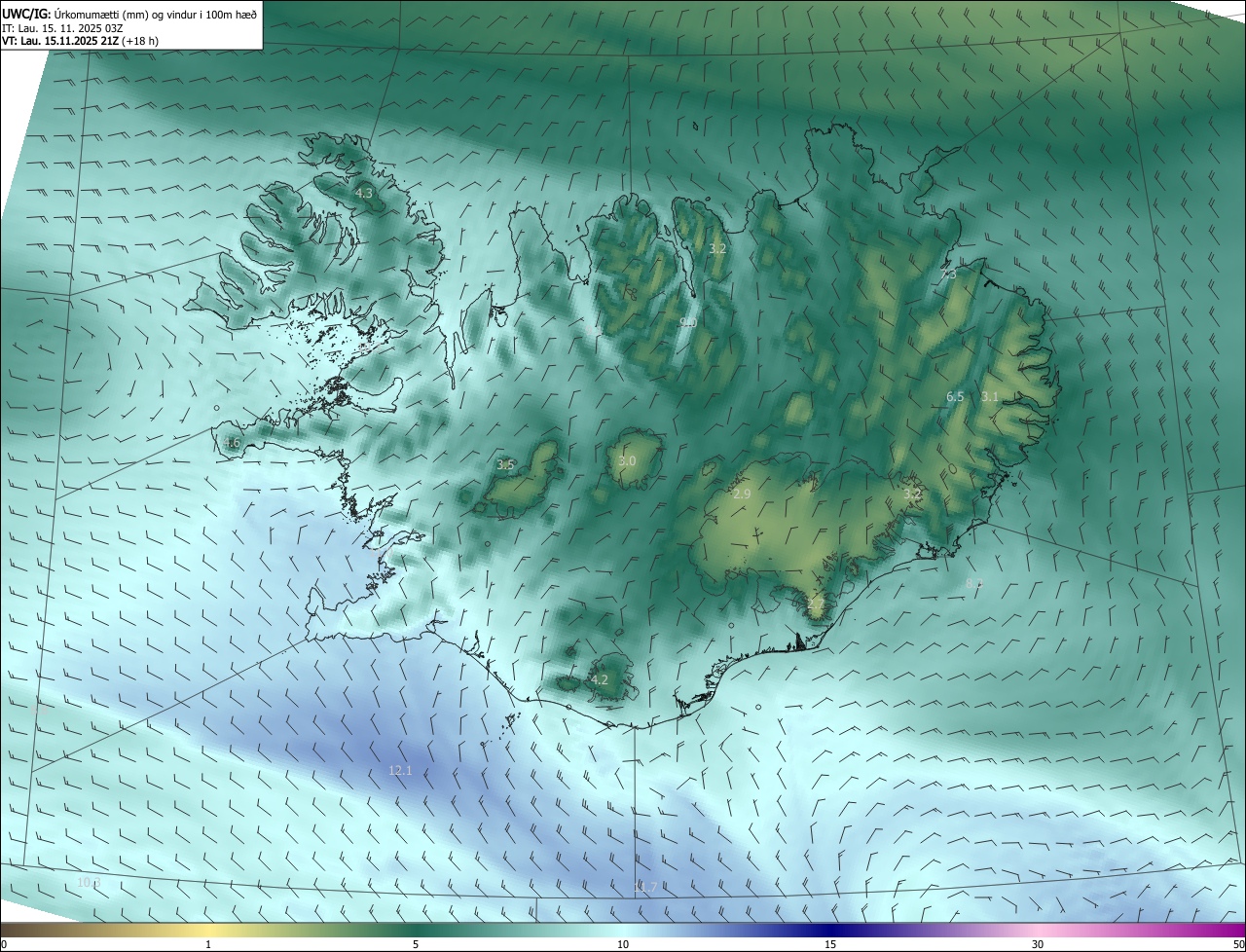Screen dimensions: 1246x952
Task: Click the 3.1 value label in the Eastfjords
Action: [x=990, y=396]
